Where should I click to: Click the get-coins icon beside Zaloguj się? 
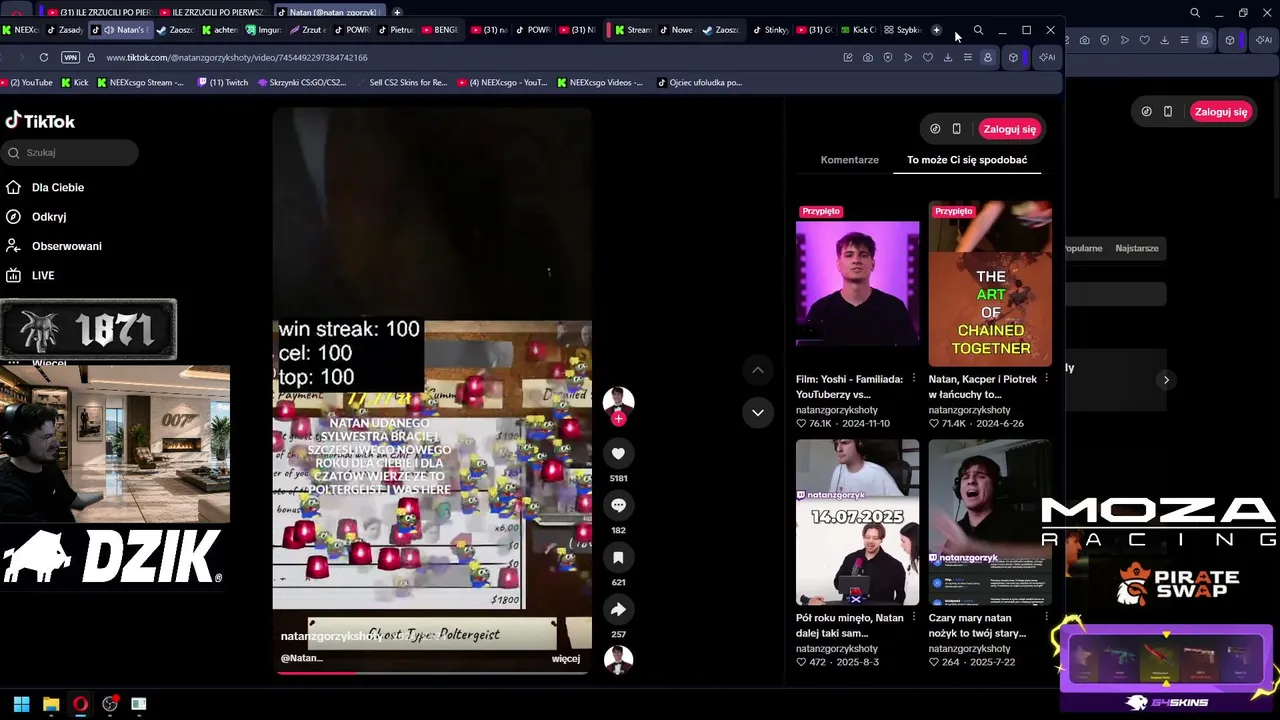(x=935, y=129)
